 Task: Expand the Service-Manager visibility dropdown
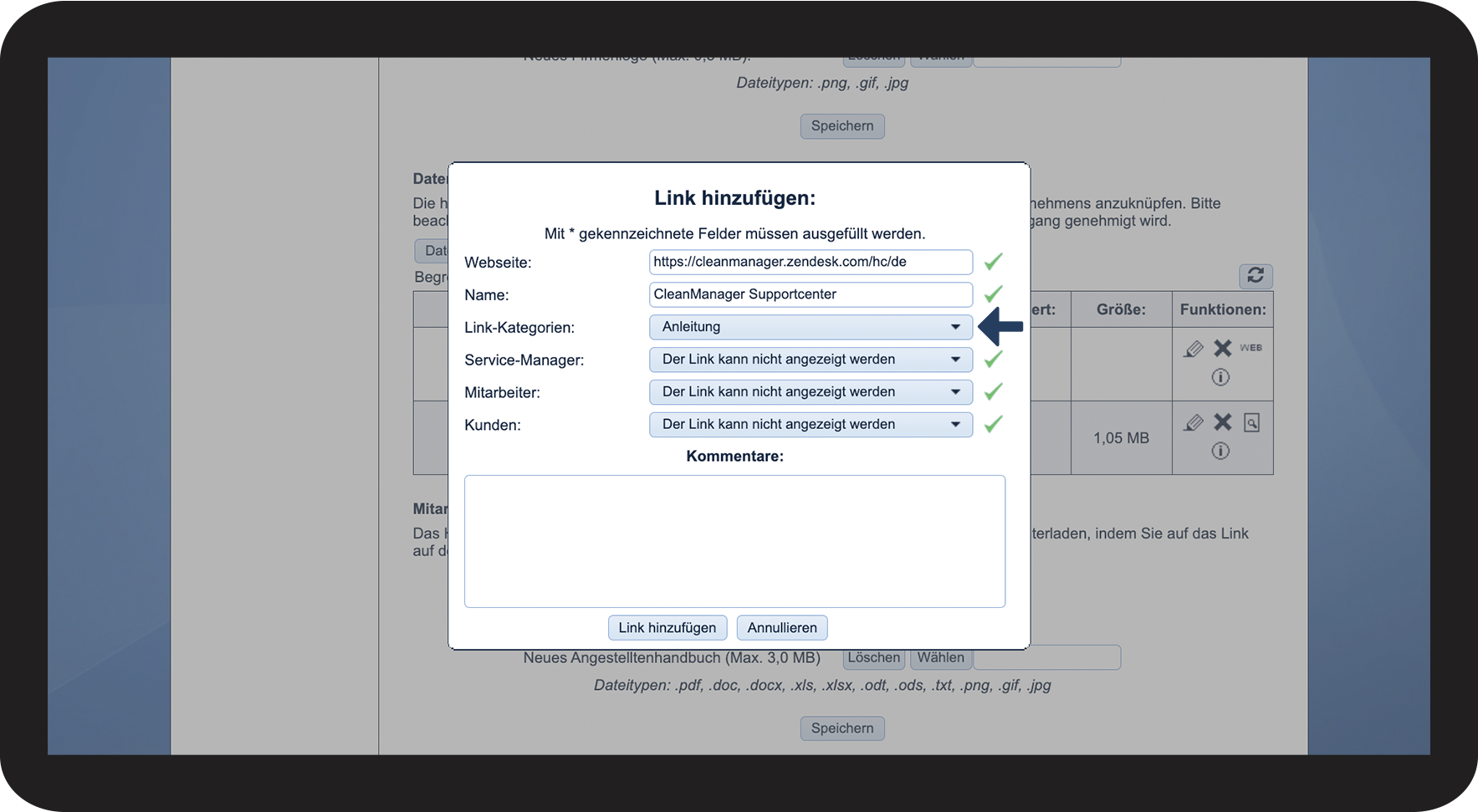(811, 360)
